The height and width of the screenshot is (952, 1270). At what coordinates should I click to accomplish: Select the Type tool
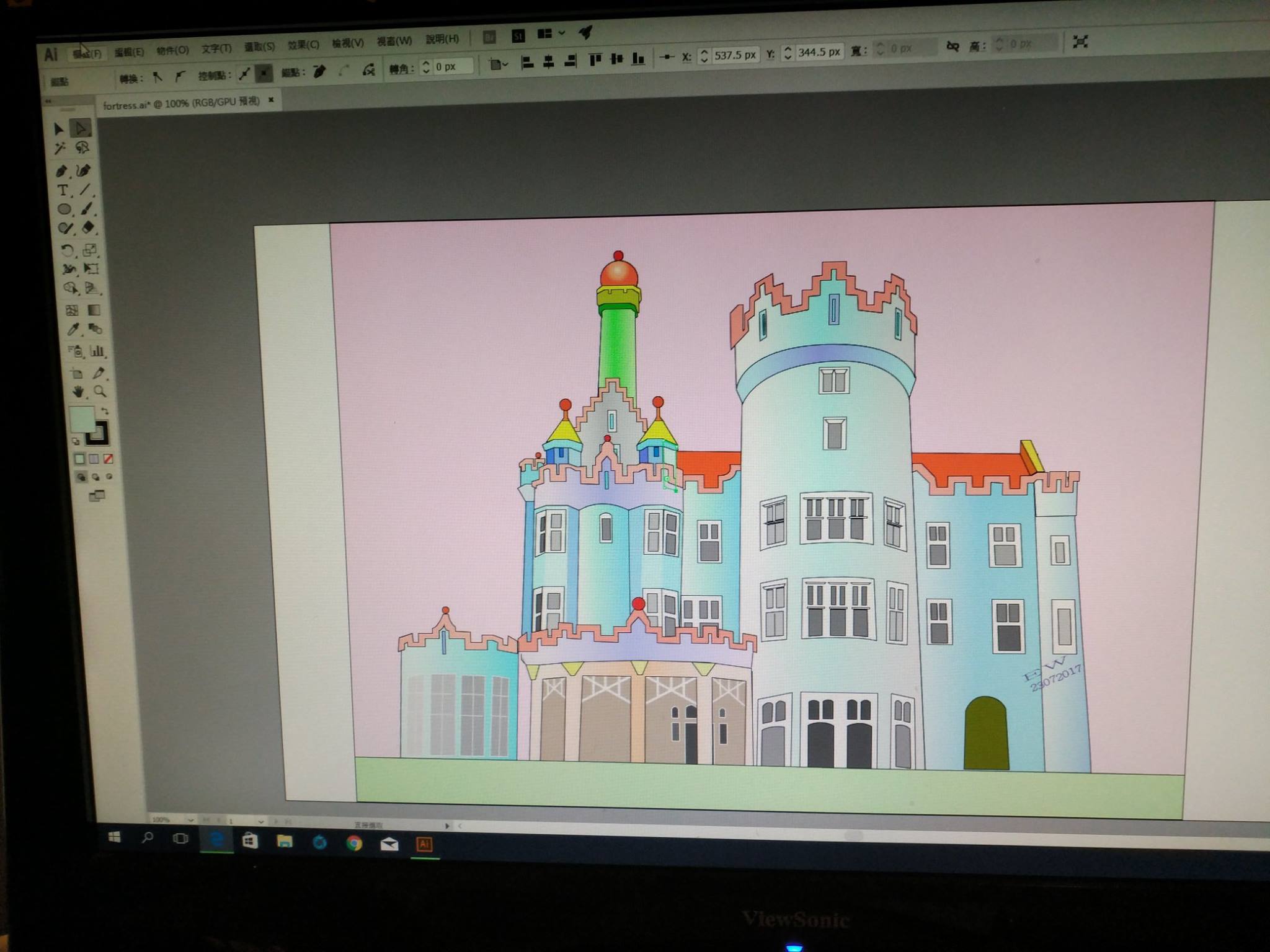coord(63,191)
